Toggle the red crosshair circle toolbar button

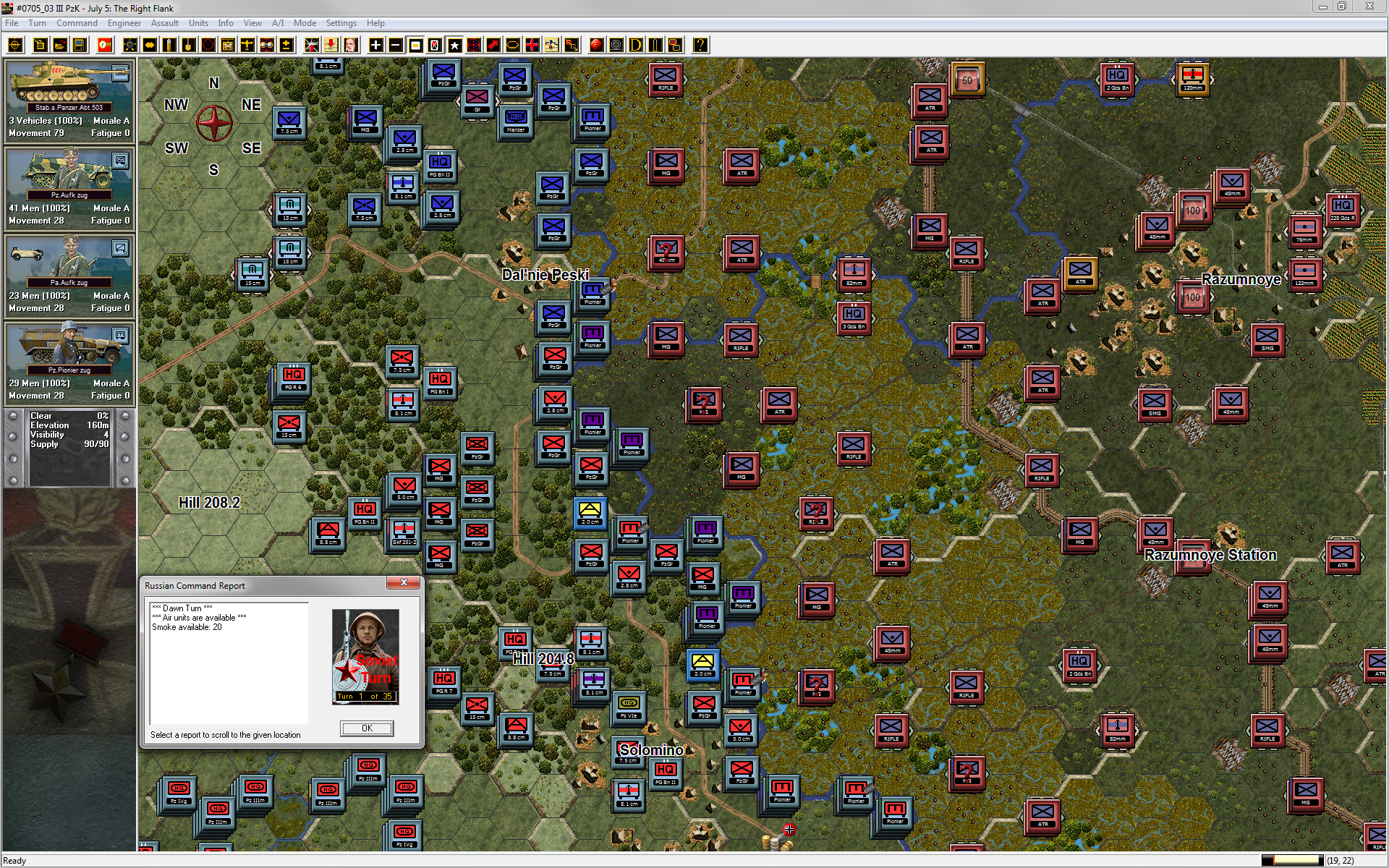pyautogui.click(x=474, y=45)
